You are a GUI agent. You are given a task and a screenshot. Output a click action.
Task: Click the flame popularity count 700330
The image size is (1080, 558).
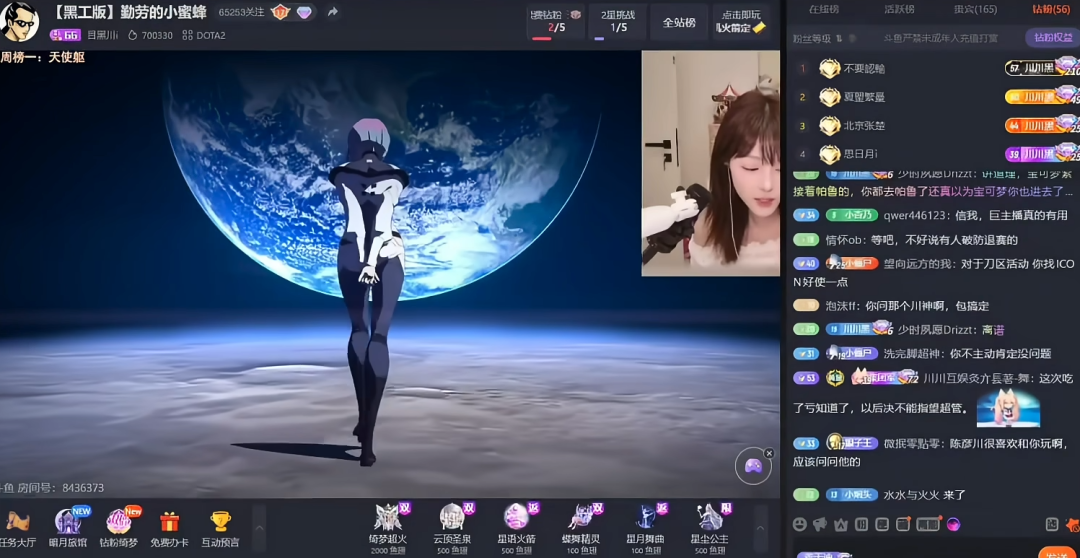point(150,35)
